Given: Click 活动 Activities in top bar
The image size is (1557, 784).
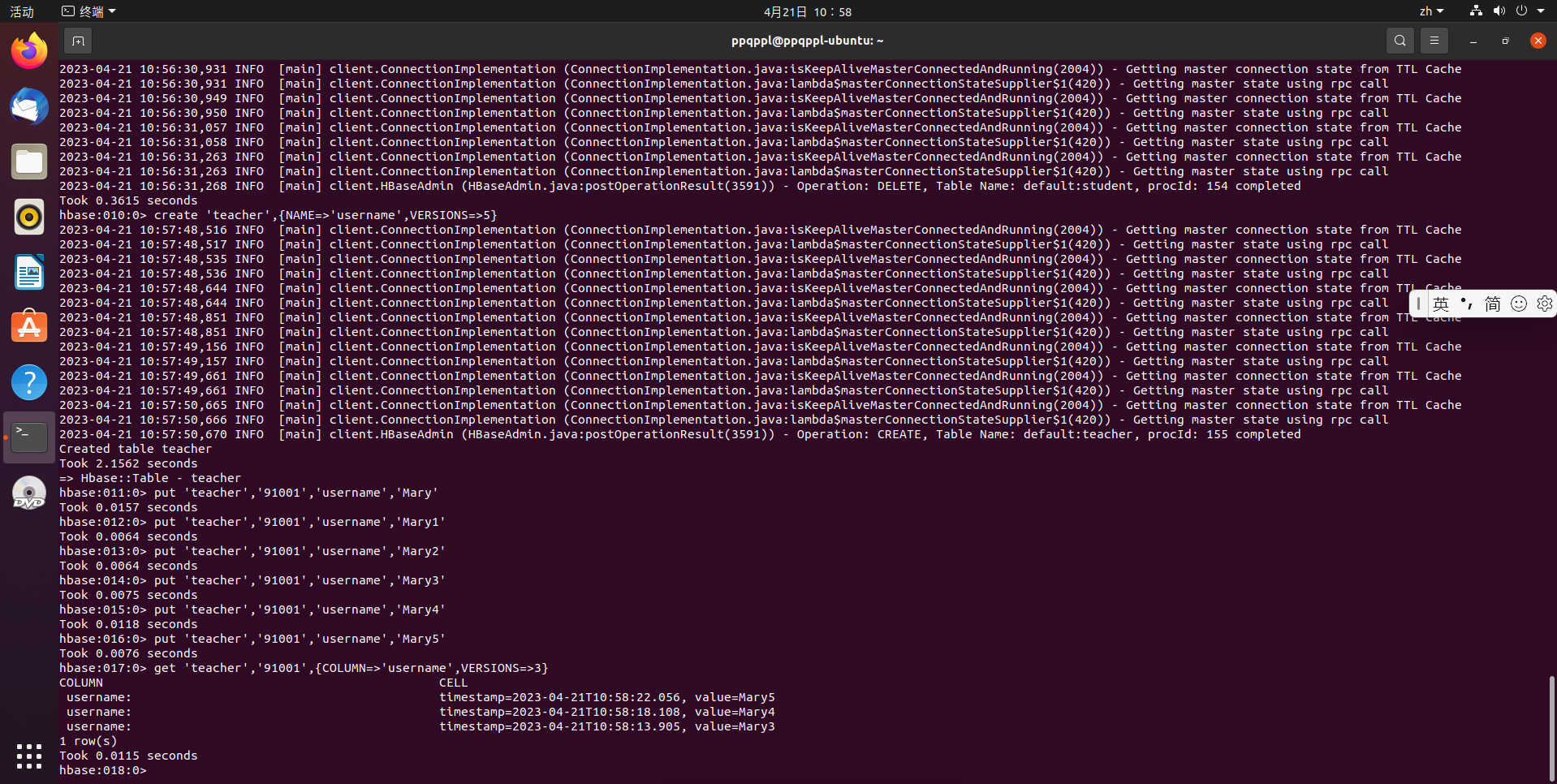Looking at the screenshot, I should pos(22,11).
